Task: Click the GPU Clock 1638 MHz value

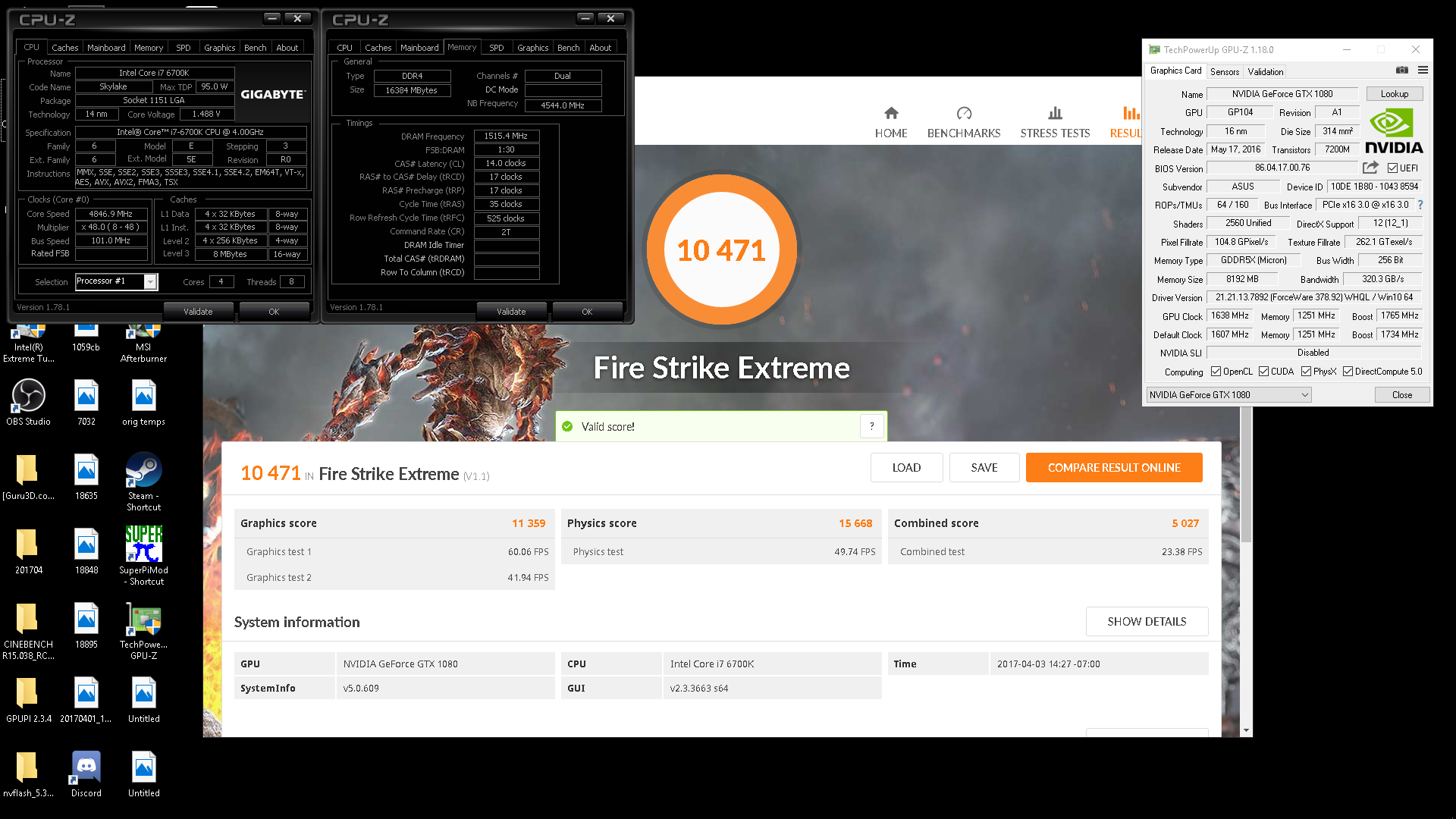Action: click(1229, 315)
